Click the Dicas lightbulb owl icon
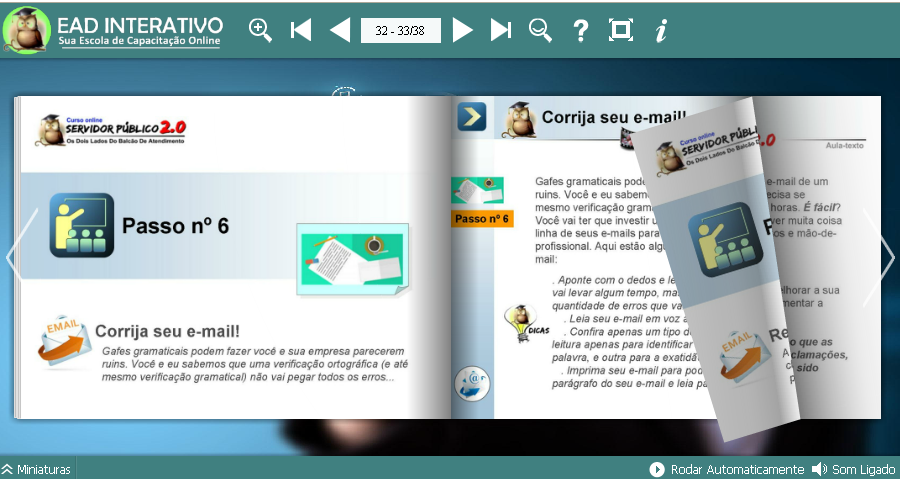Screen dimensions: 900x480 point(525,323)
